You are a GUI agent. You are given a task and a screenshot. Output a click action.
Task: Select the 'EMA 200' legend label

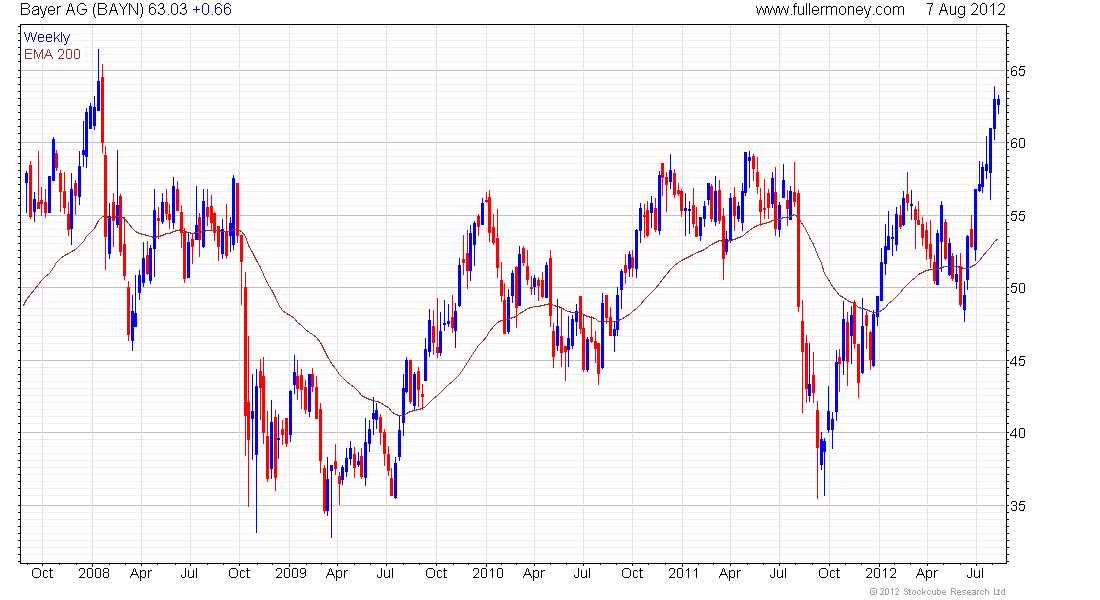coord(52,54)
